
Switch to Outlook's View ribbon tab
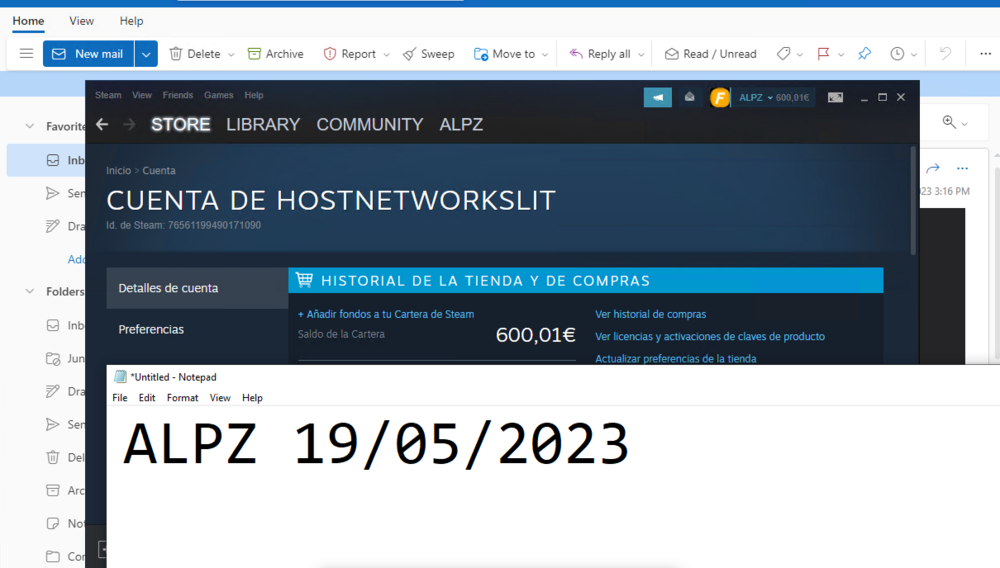(x=81, y=21)
